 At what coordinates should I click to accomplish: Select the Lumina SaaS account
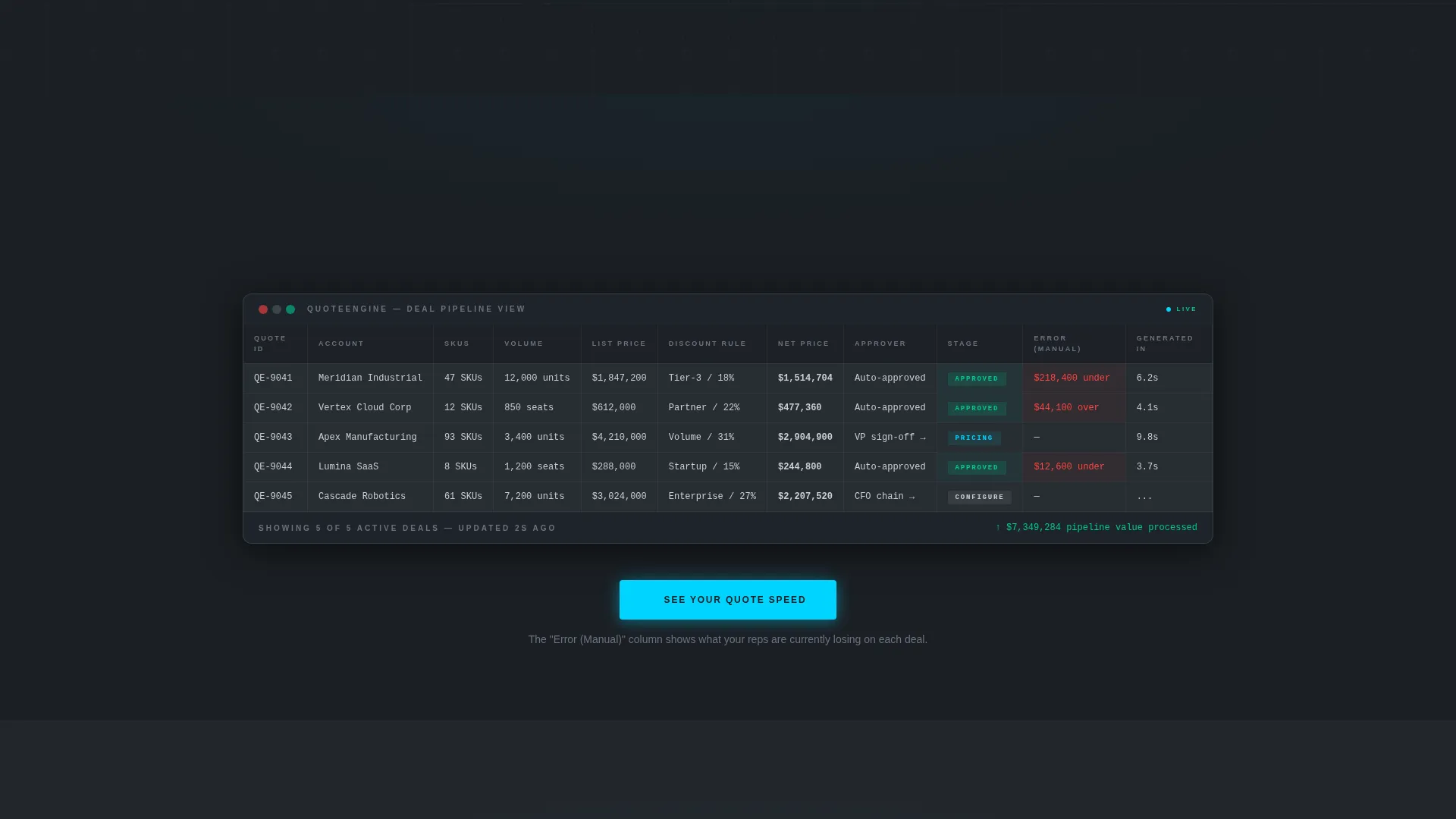coord(349,467)
